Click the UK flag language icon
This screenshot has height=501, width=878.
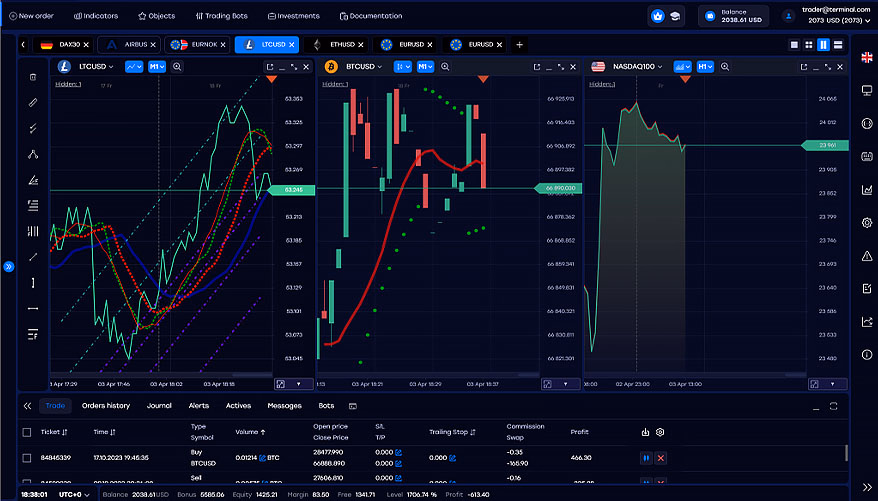tap(867, 57)
